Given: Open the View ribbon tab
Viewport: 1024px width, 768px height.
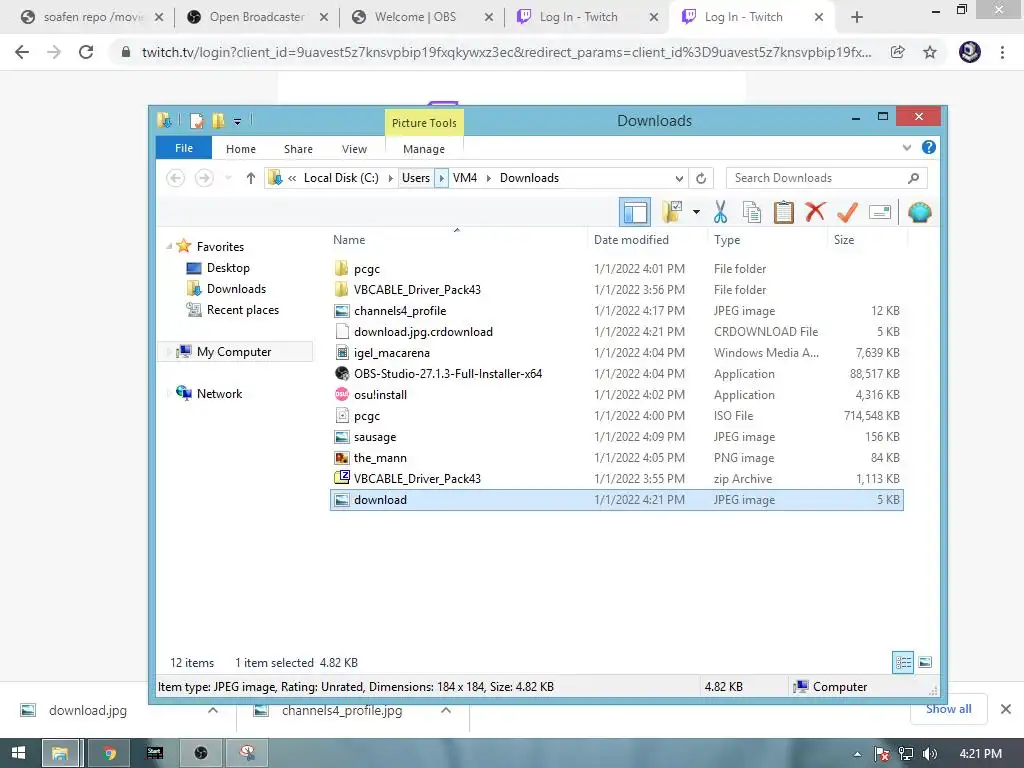Looking at the screenshot, I should [354, 149].
